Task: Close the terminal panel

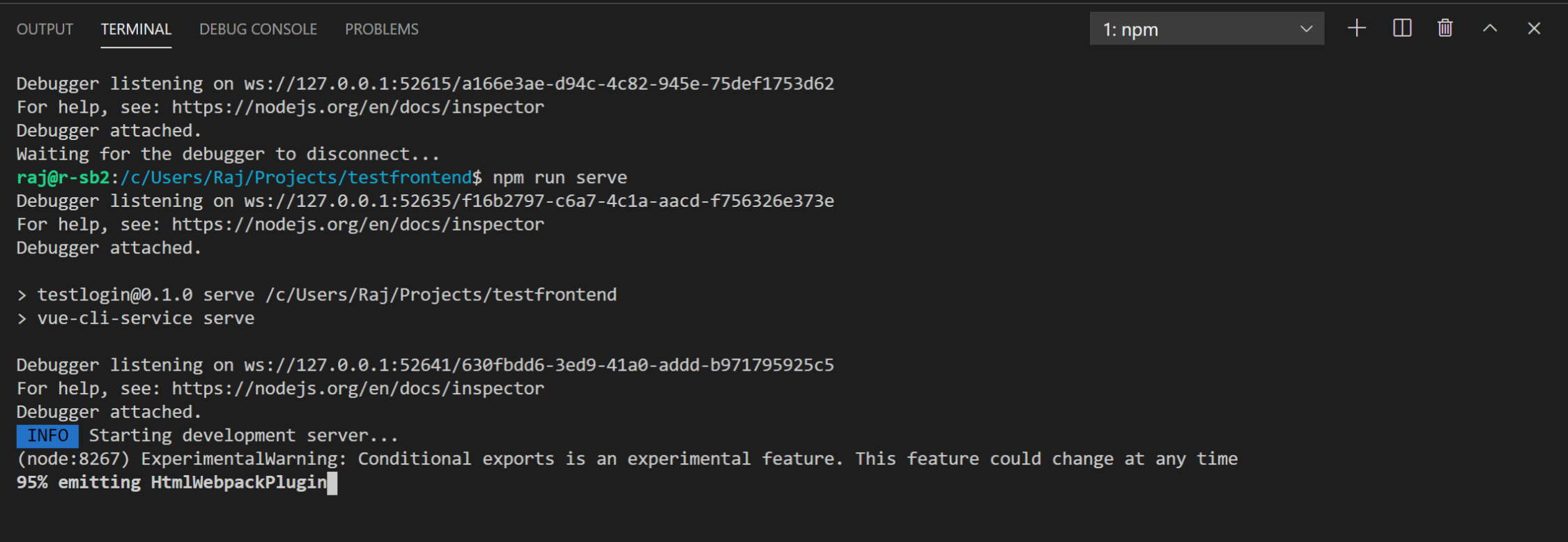Action: (1534, 29)
